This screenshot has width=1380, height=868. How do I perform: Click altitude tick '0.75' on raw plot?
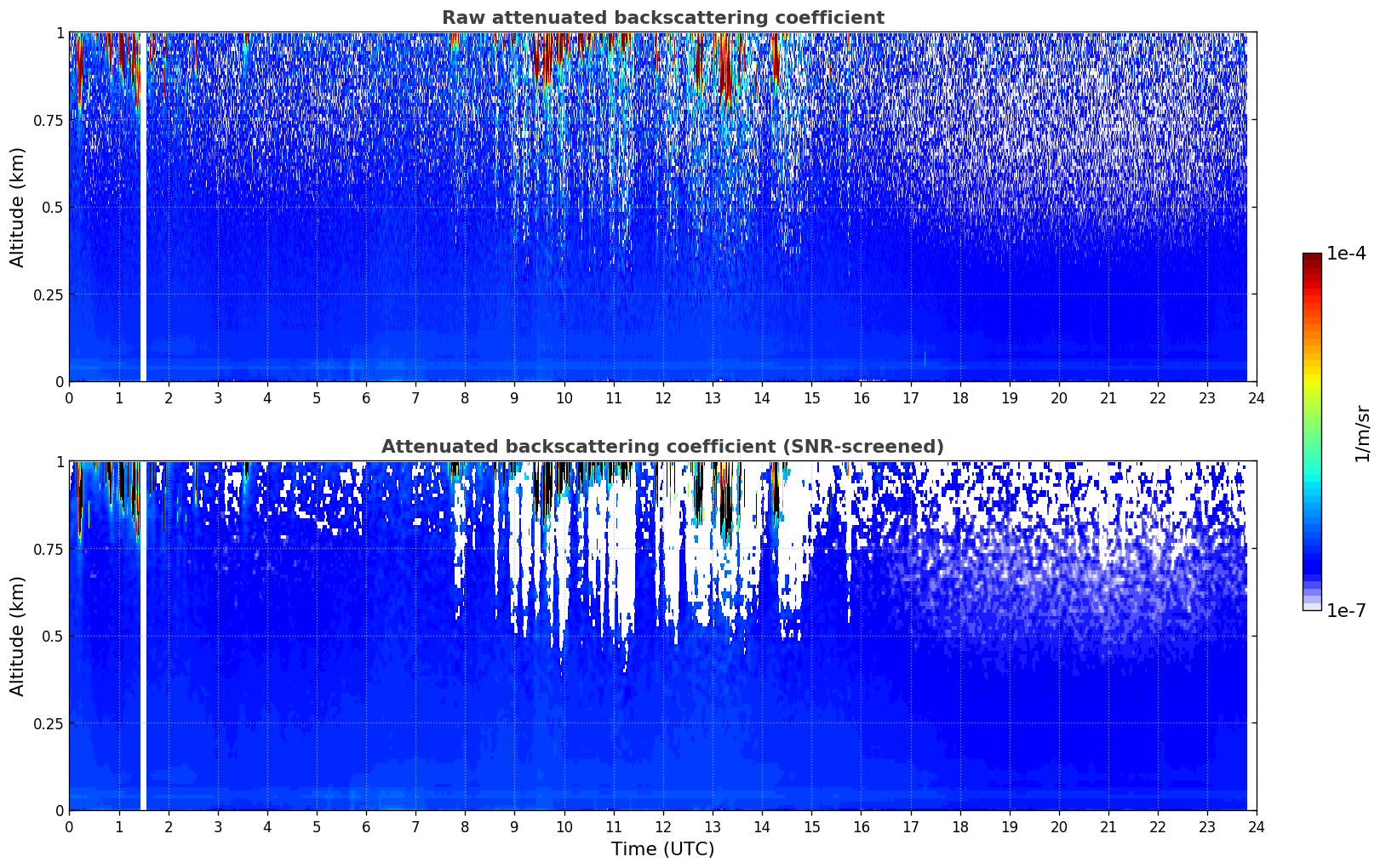coord(49,121)
